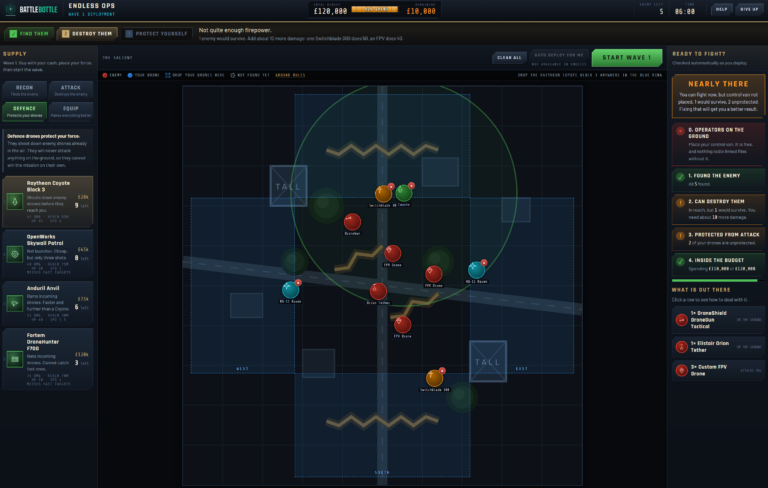The width and height of the screenshot is (768, 488).
Task: Click the FPV Drone marker below Orion Tether
Action: (402, 324)
